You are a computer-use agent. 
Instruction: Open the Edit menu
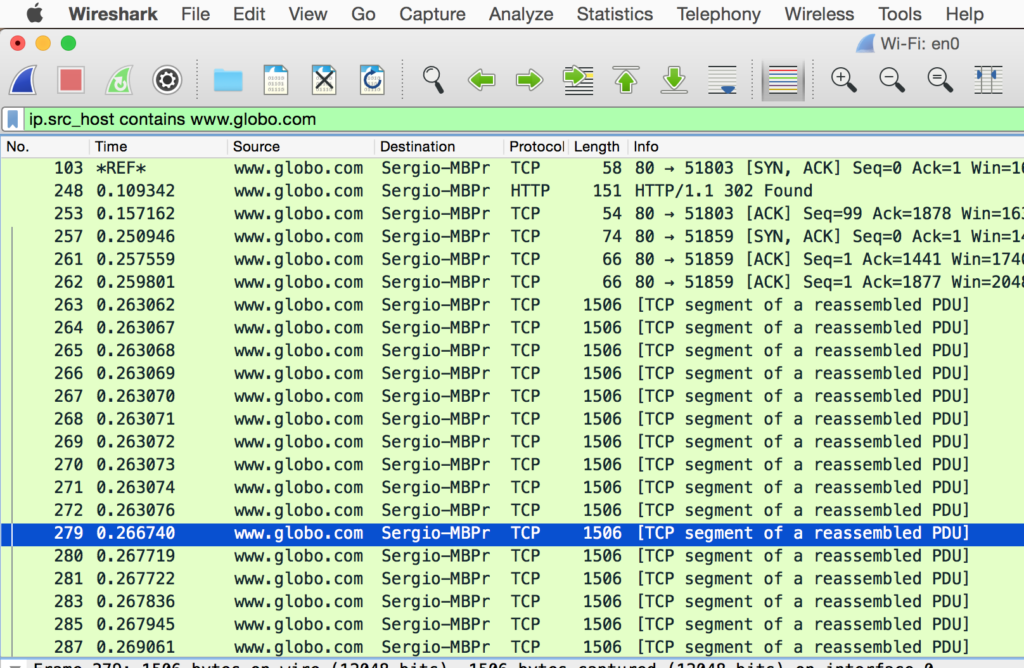249,14
